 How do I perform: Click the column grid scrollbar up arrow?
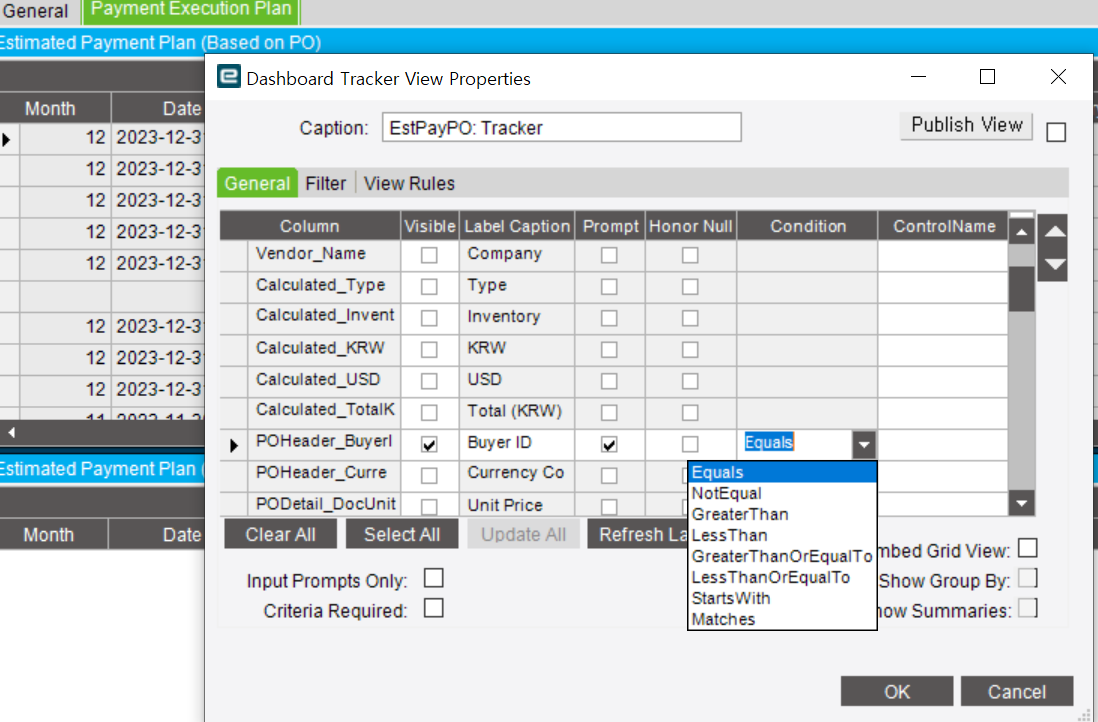pyautogui.click(x=1021, y=230)
